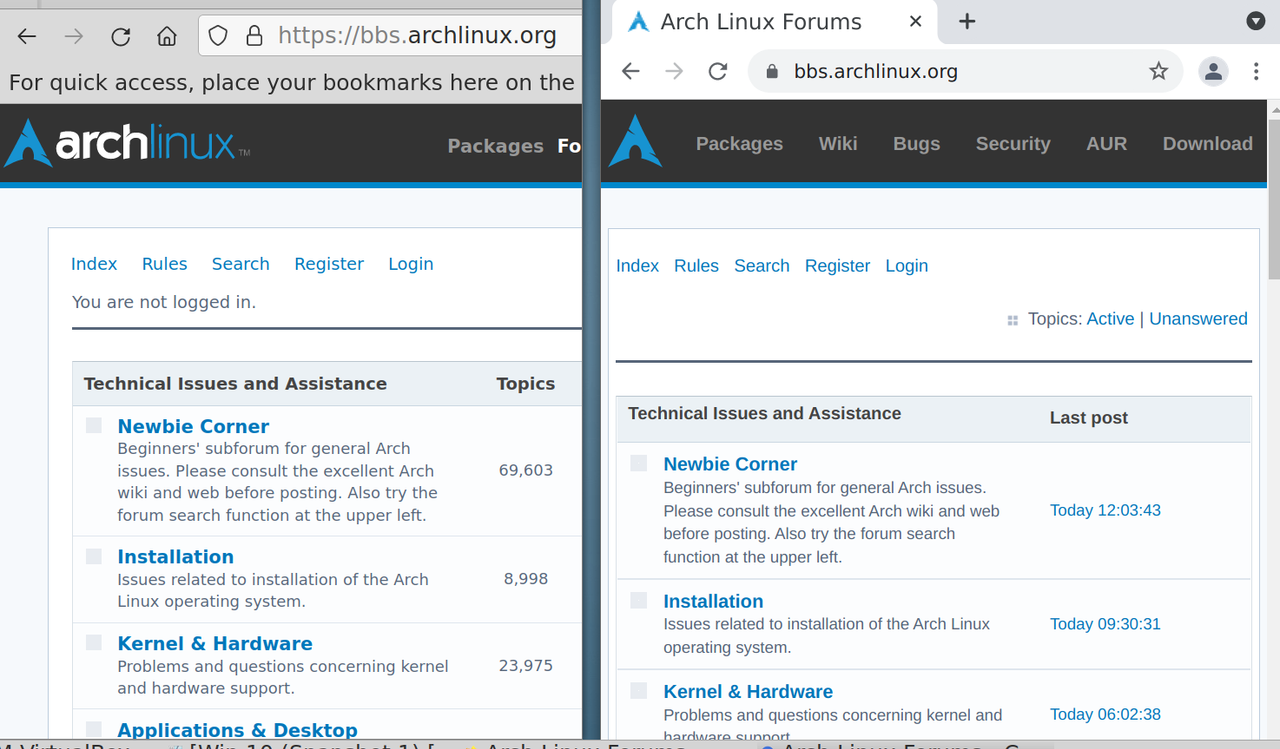Show Active topics in Chrome page
Screen dimensions: 1280x749
point(1110,319)
